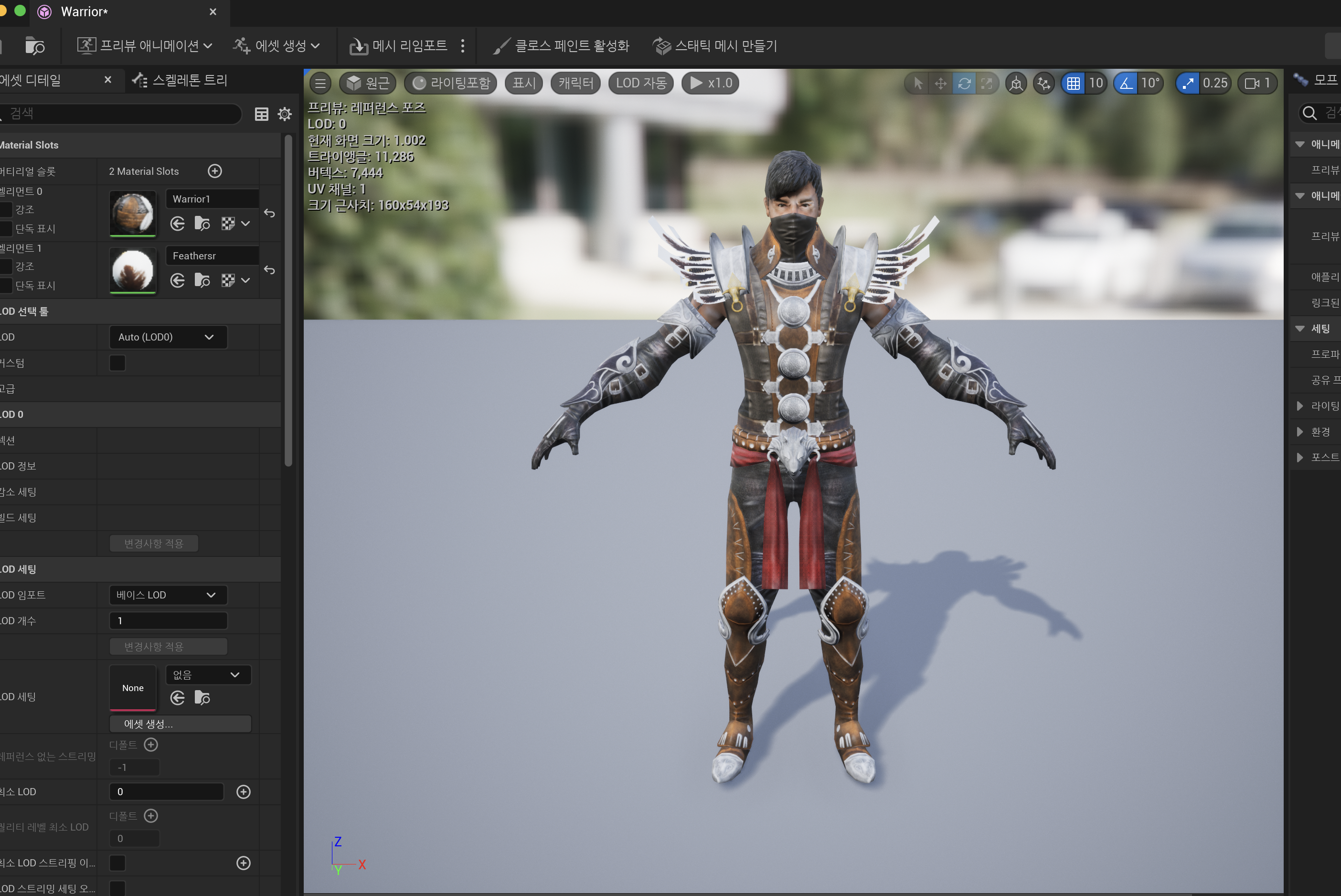
Task: Click the 스태틱 메시 만들기 button
Action: point(715,46)
